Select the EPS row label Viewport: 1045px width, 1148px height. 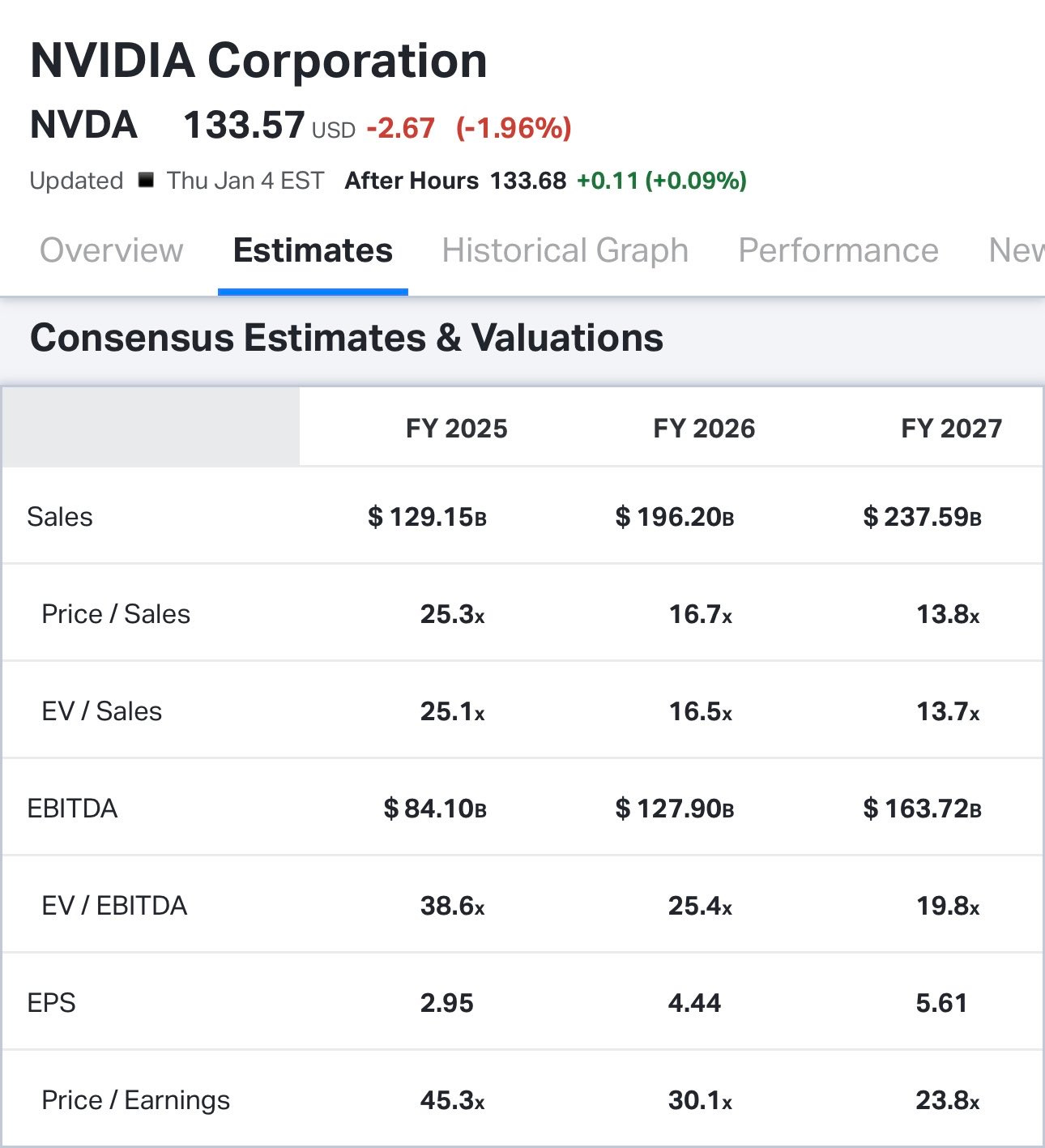(x=51, y=1003)
